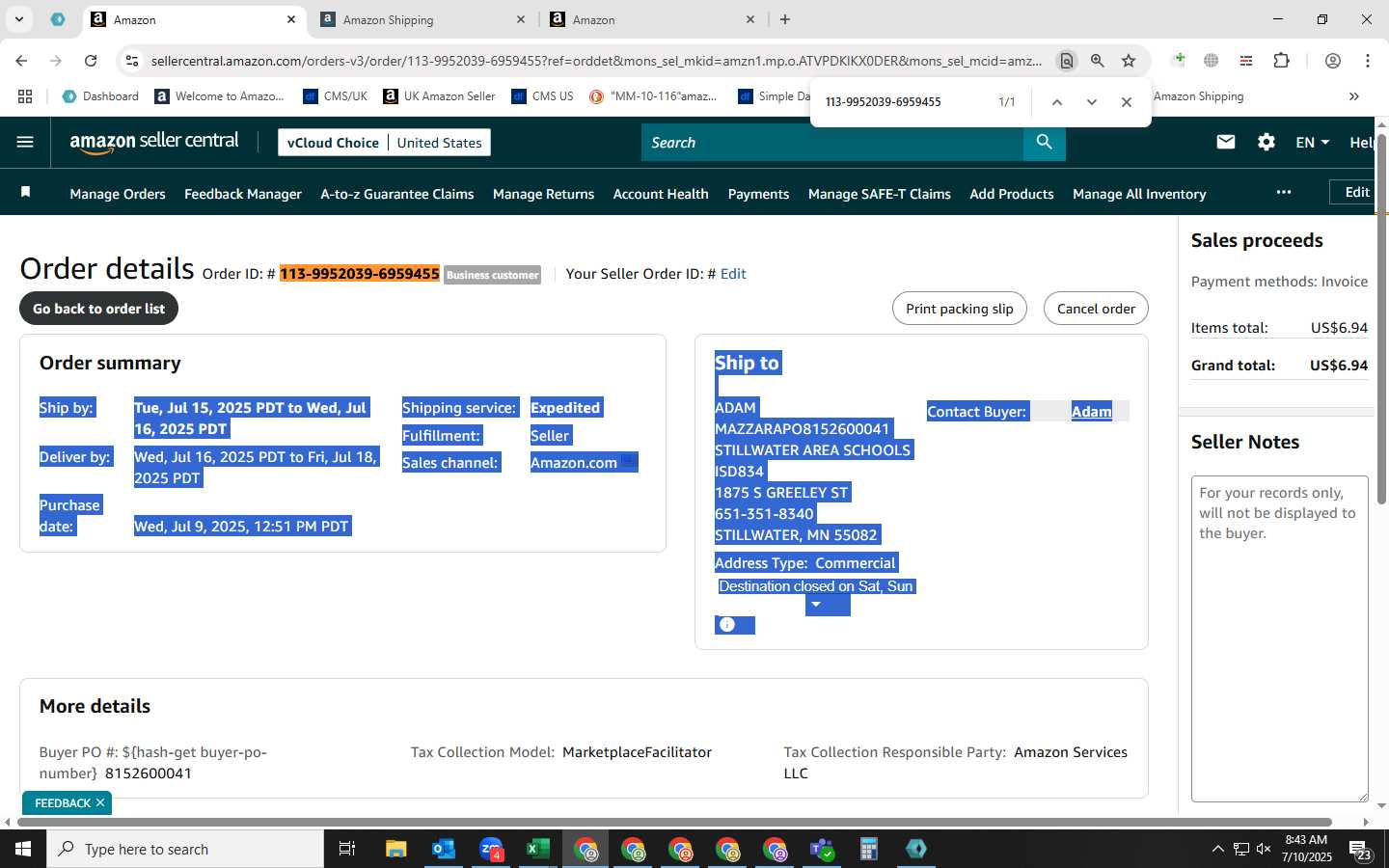Click the info icon under Ship to
1389x868 pixels.
(727, 625)
